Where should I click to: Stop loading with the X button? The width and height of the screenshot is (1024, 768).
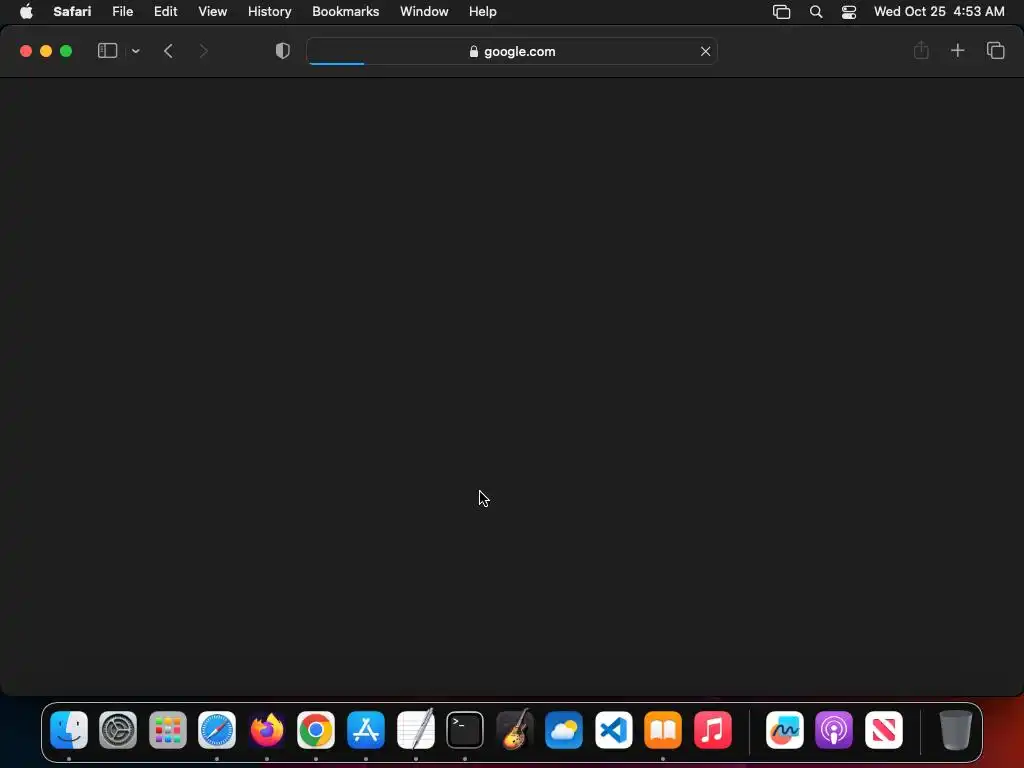click(x=705, y=52)
